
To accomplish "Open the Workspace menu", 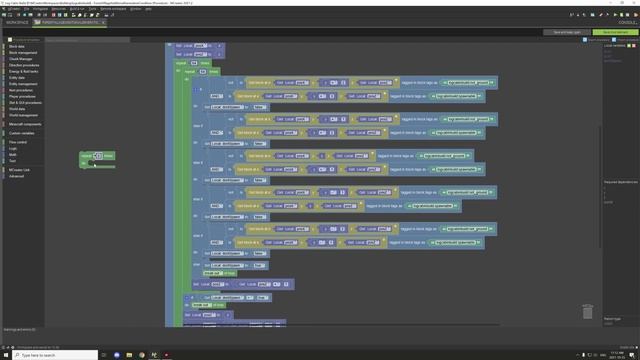I will pos(40,9).
